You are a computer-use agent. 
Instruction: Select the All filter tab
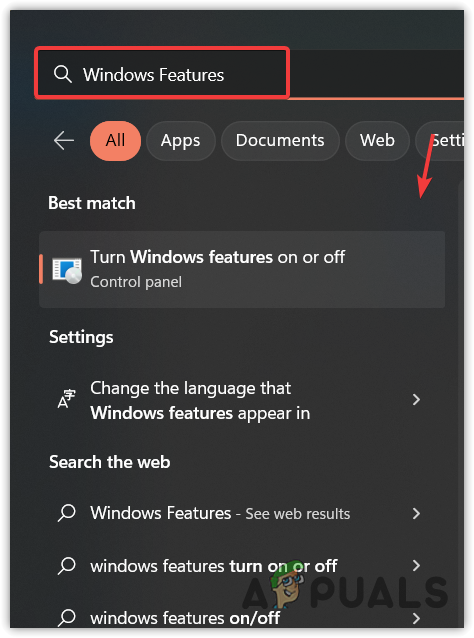pyautogui.click(x=115, y=140)
